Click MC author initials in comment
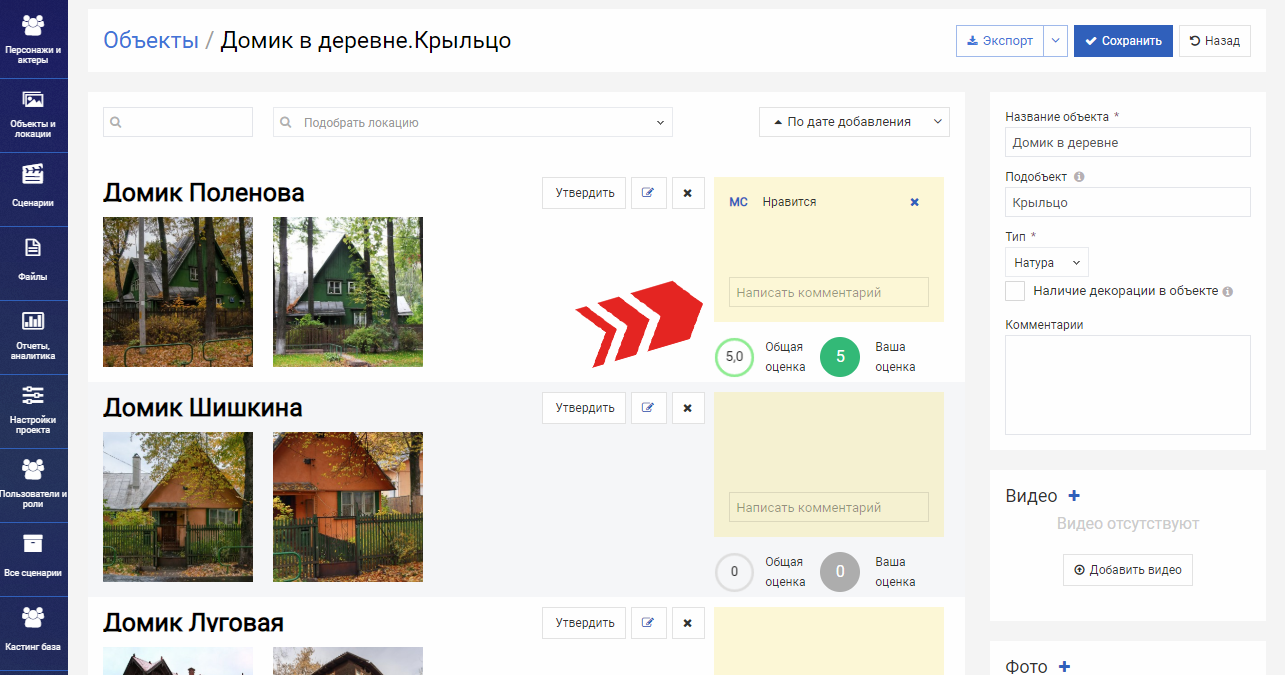 [738, 202]
